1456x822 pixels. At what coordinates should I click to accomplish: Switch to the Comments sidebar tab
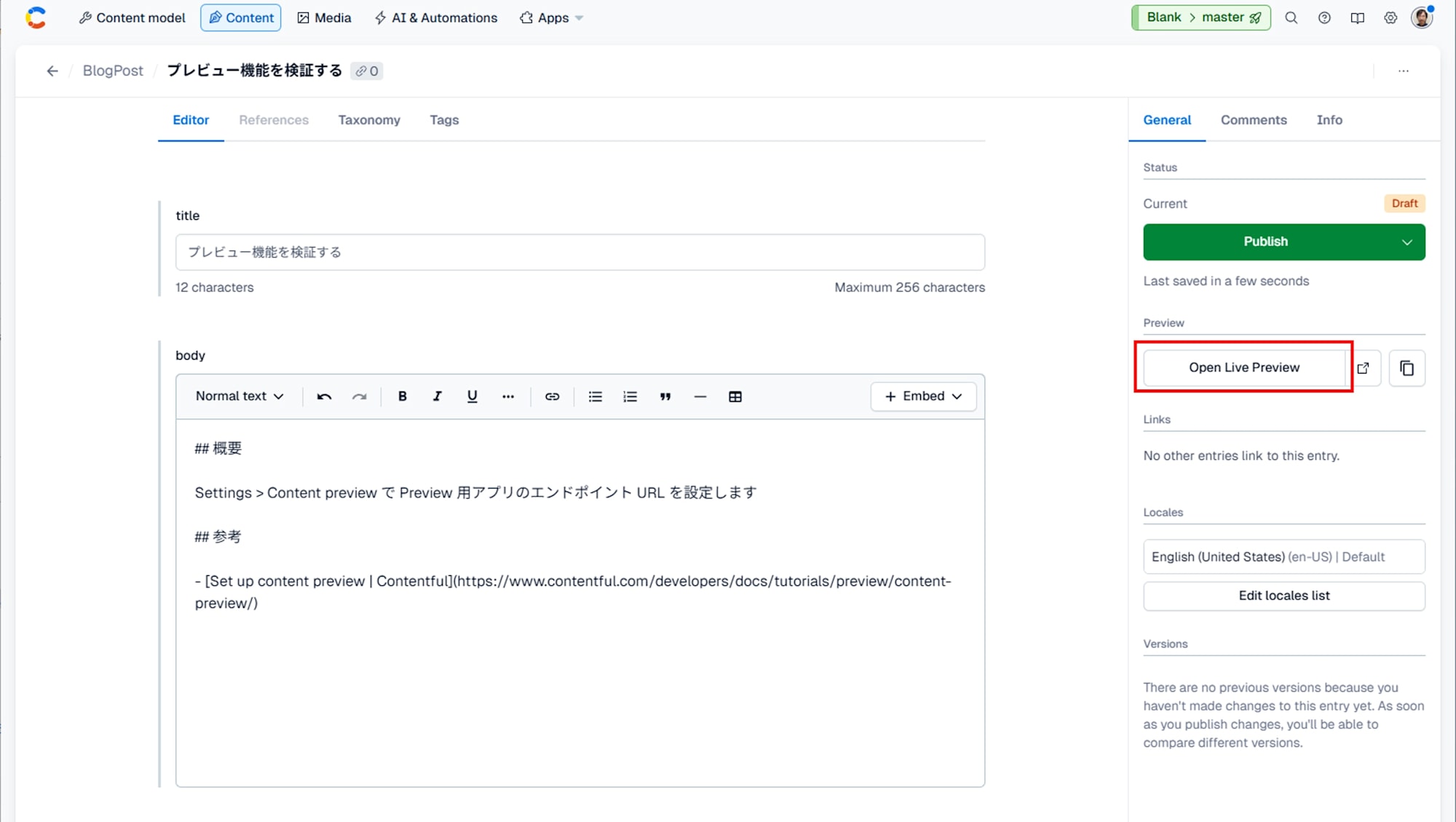1254,120
